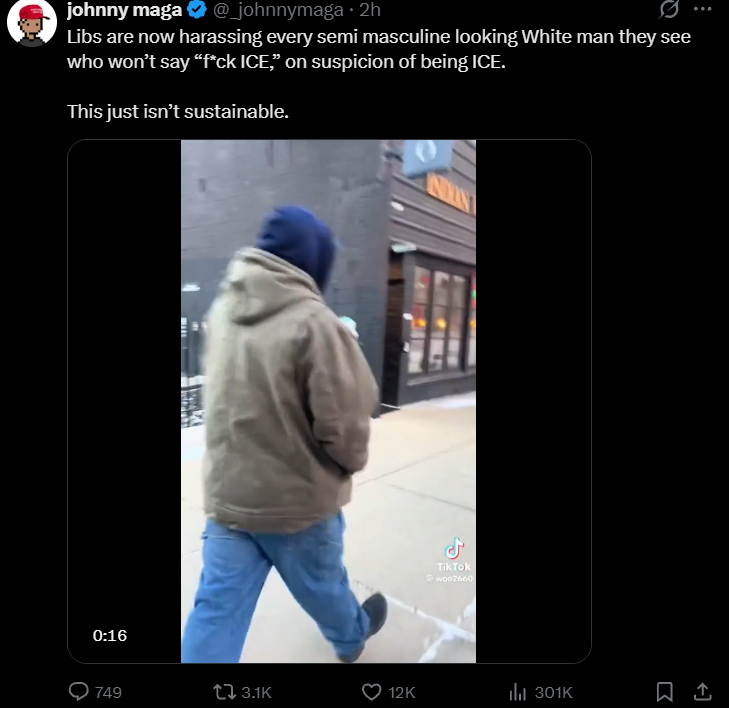The height and width of the screenshot is (708, 729).
Task: View post analytics bar chart icon
Action: click(x=517, y=692)
